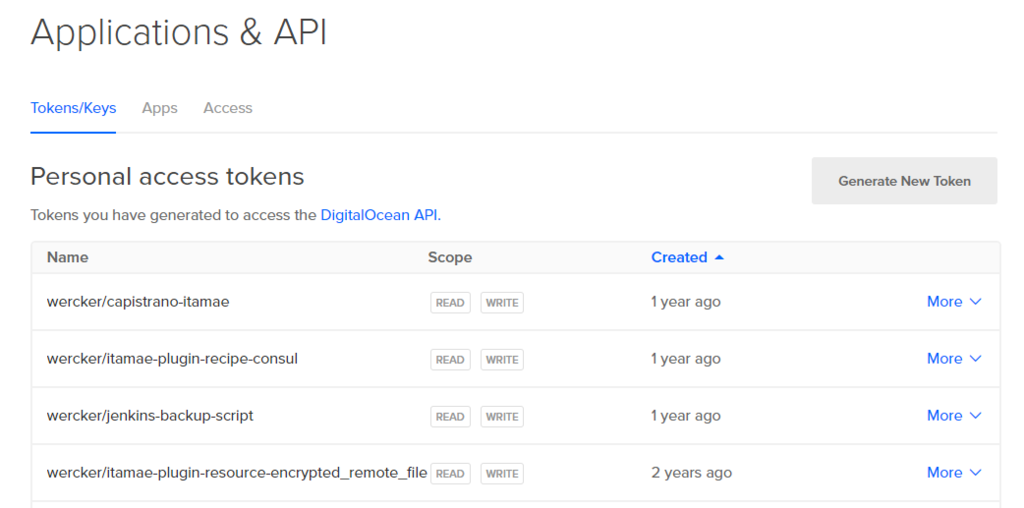Open More options for encrypted_remote_file token
1024x508 pixels.
[954, 473]
